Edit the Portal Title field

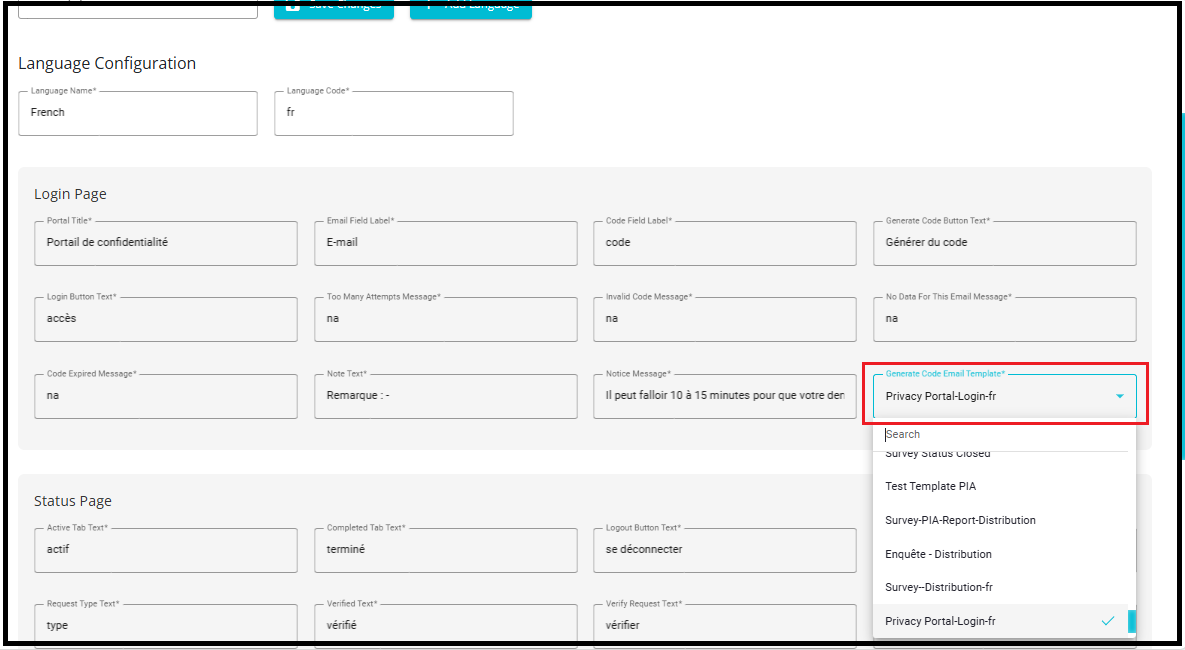tap(165, 243)
